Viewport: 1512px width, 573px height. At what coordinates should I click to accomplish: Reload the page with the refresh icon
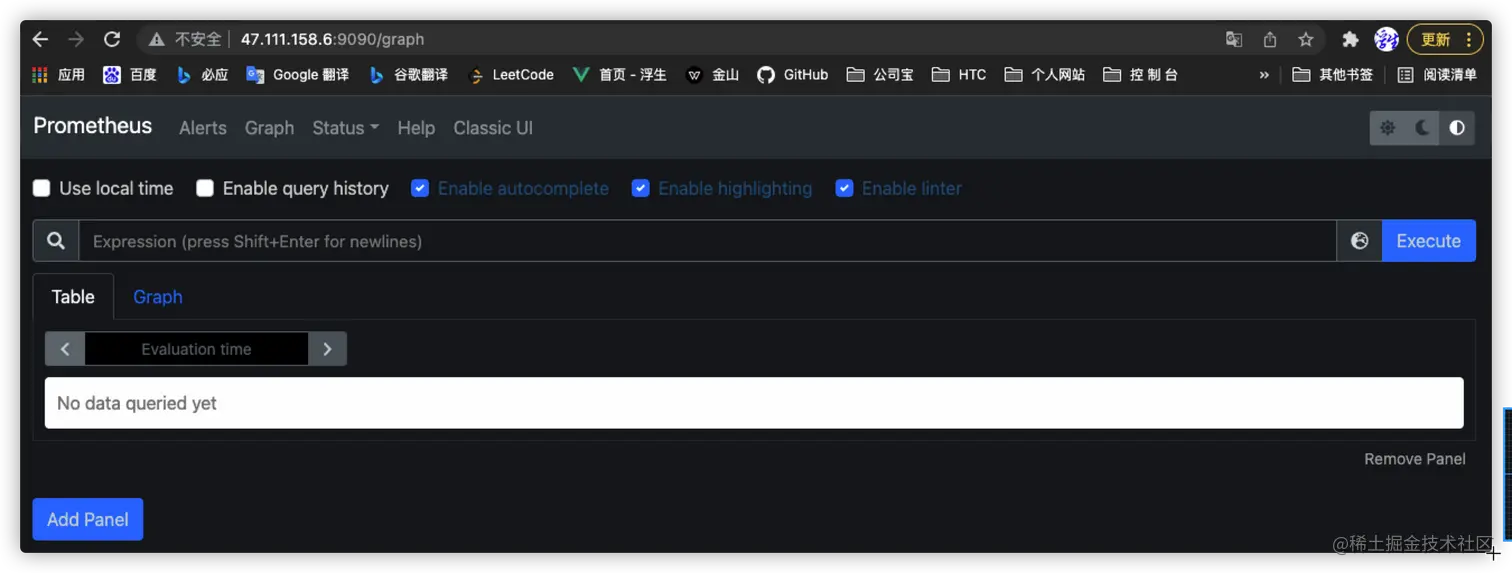tap(112, 39)
